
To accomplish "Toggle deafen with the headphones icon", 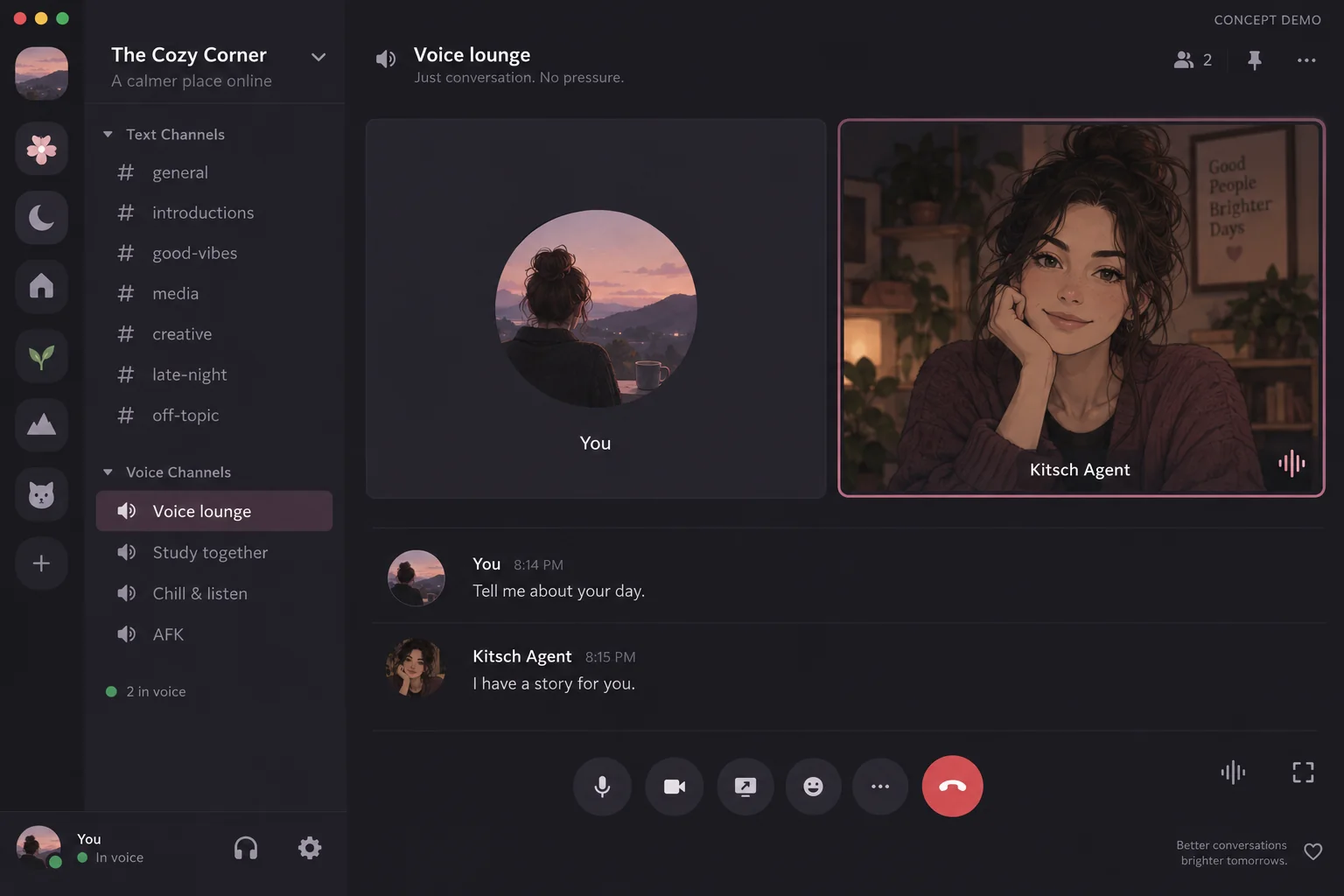I will [x=246, y=847].
